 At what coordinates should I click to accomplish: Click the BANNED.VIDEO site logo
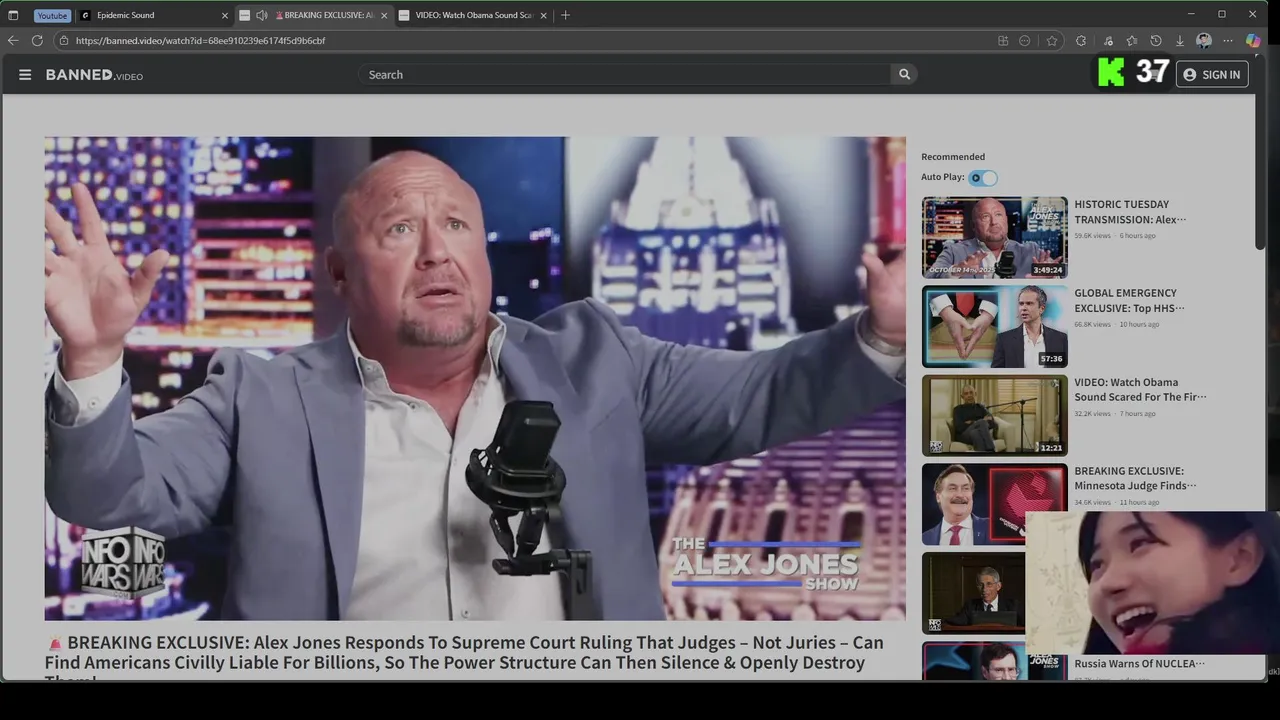[x=94, y=75]
